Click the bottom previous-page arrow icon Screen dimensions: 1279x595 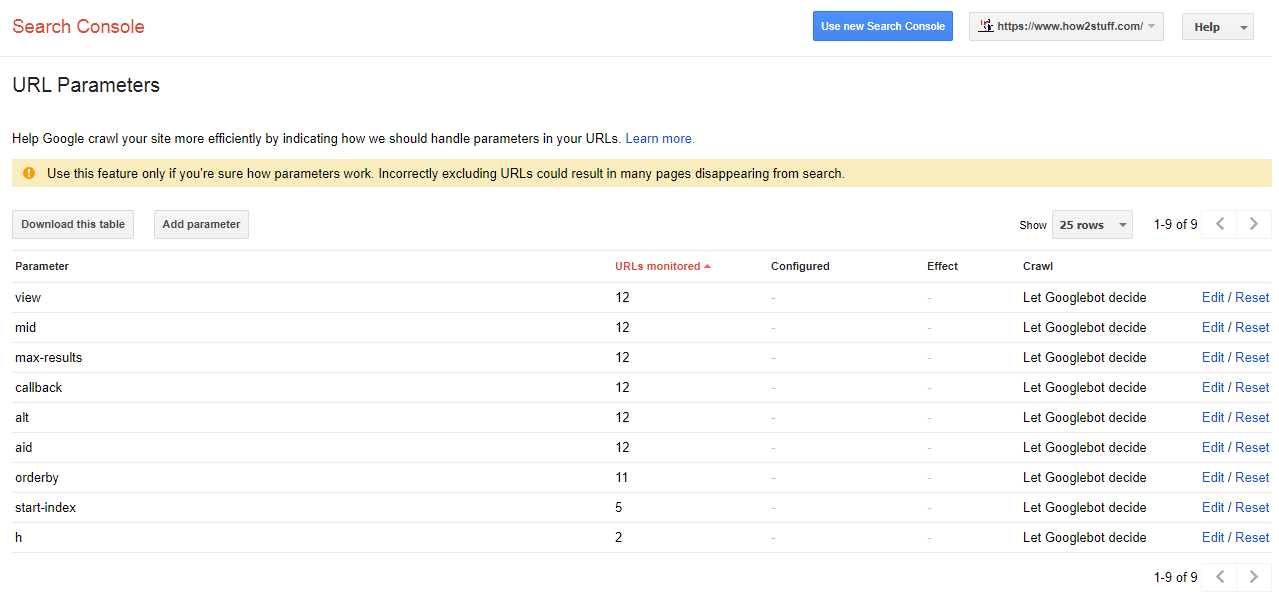click(1219, 577)
